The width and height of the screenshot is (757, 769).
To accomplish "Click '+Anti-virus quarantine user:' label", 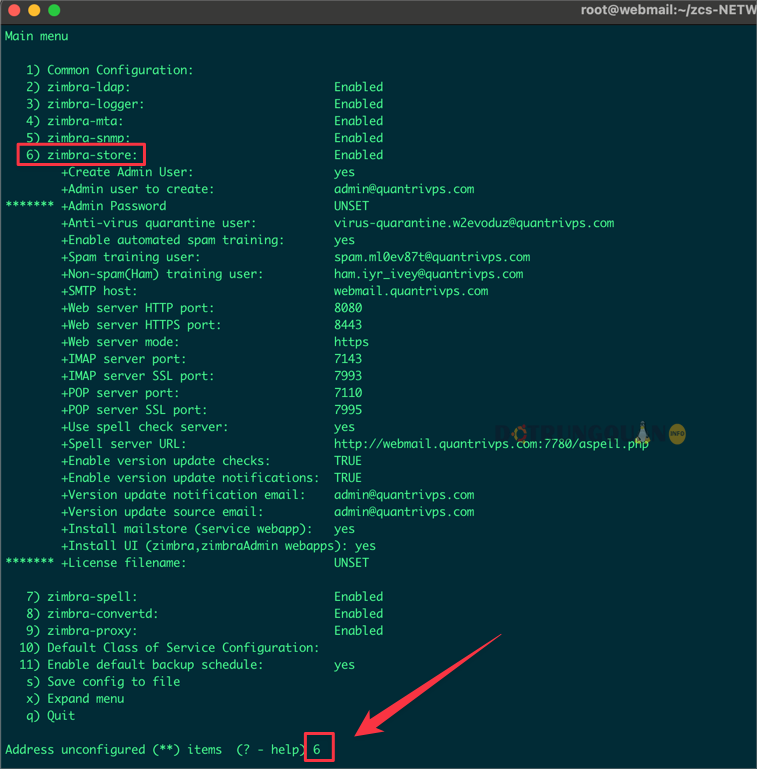I will [159, 223].
